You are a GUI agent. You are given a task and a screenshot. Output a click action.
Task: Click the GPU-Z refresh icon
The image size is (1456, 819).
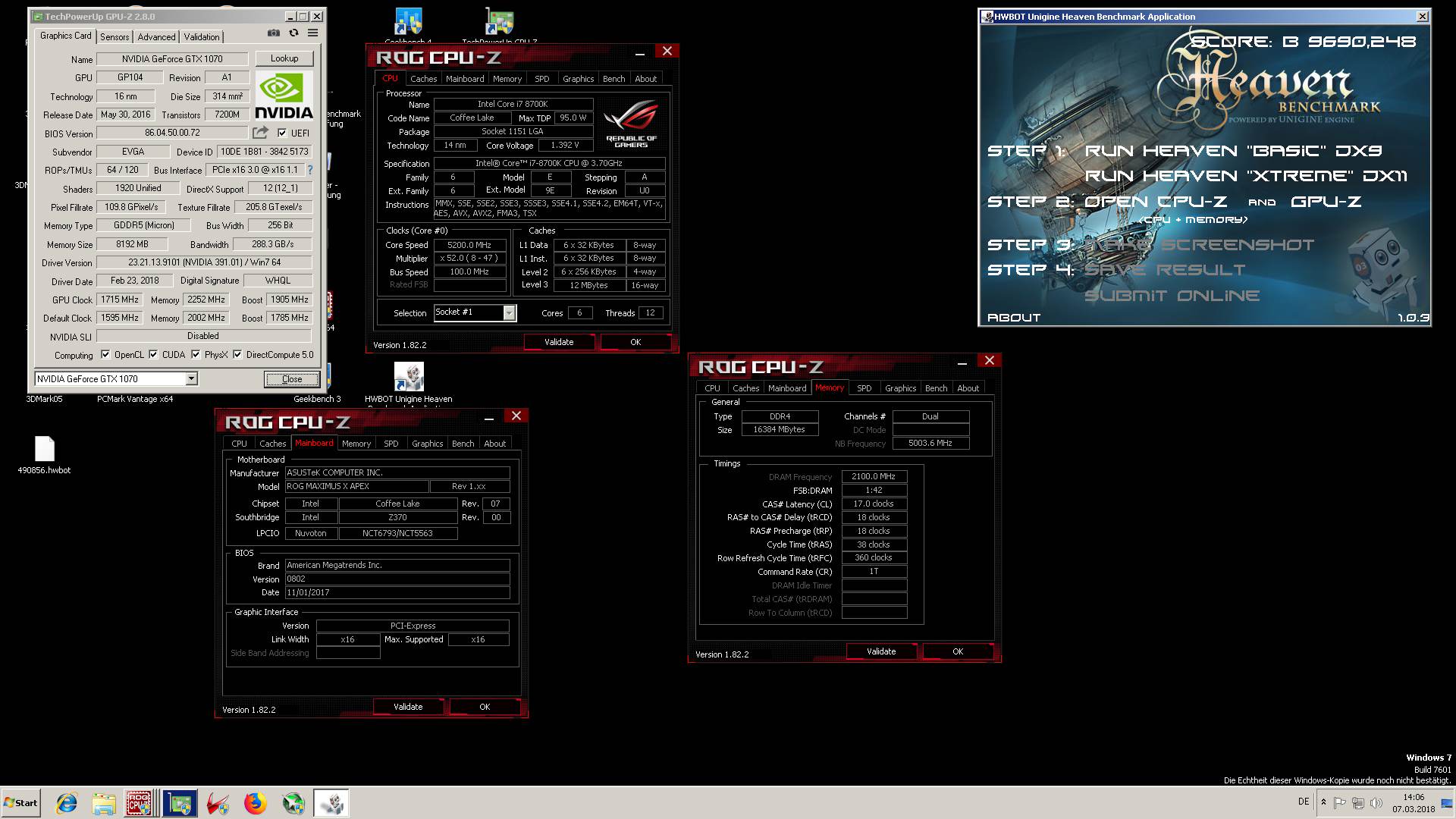293,33
